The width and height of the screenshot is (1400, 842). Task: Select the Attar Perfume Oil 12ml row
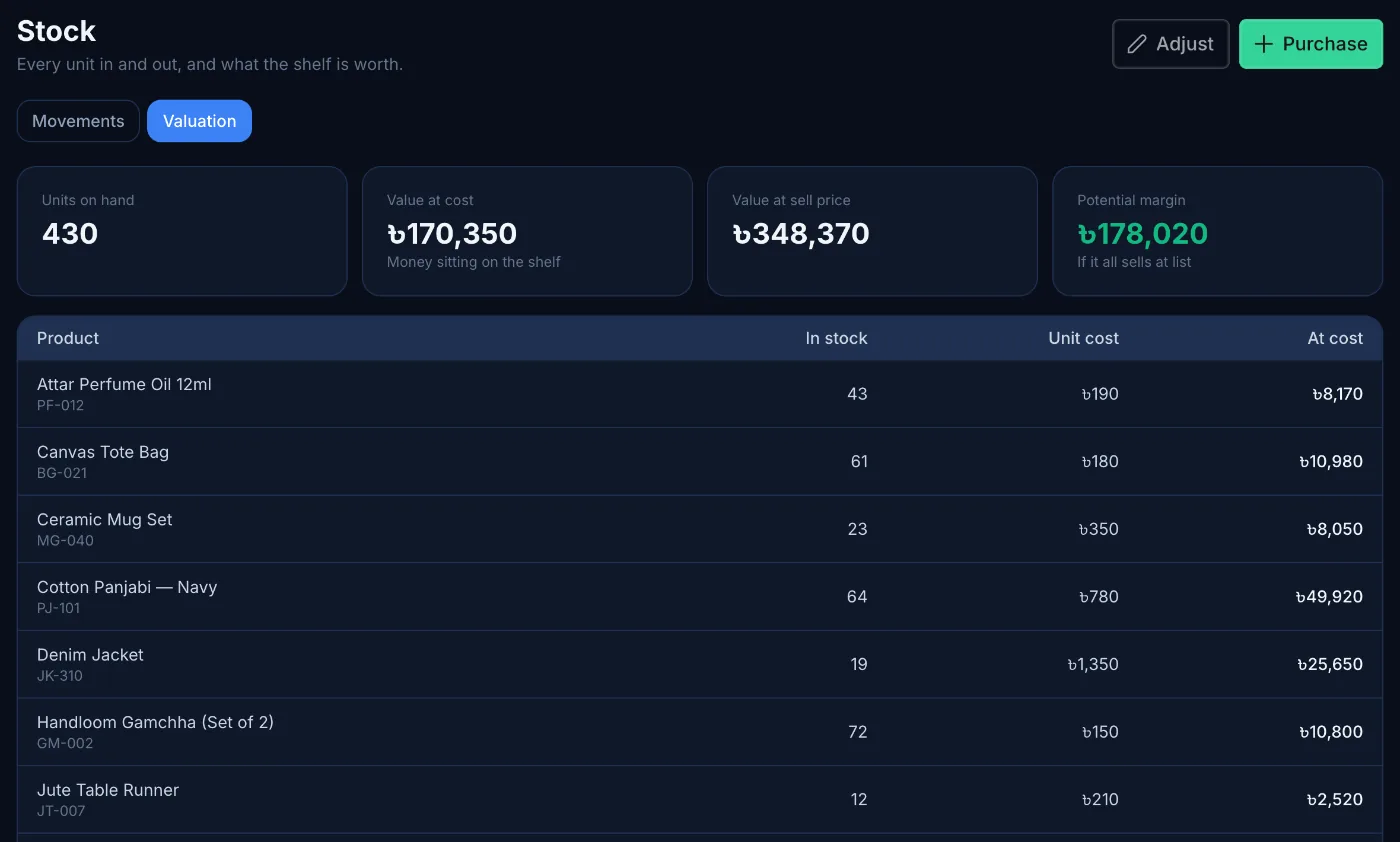coord(700,394)
